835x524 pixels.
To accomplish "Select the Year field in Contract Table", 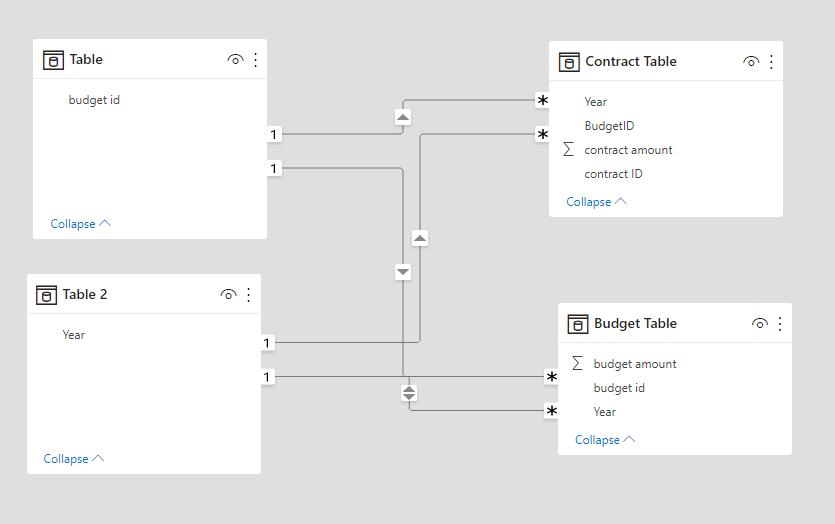I will [x=595, y=102].
